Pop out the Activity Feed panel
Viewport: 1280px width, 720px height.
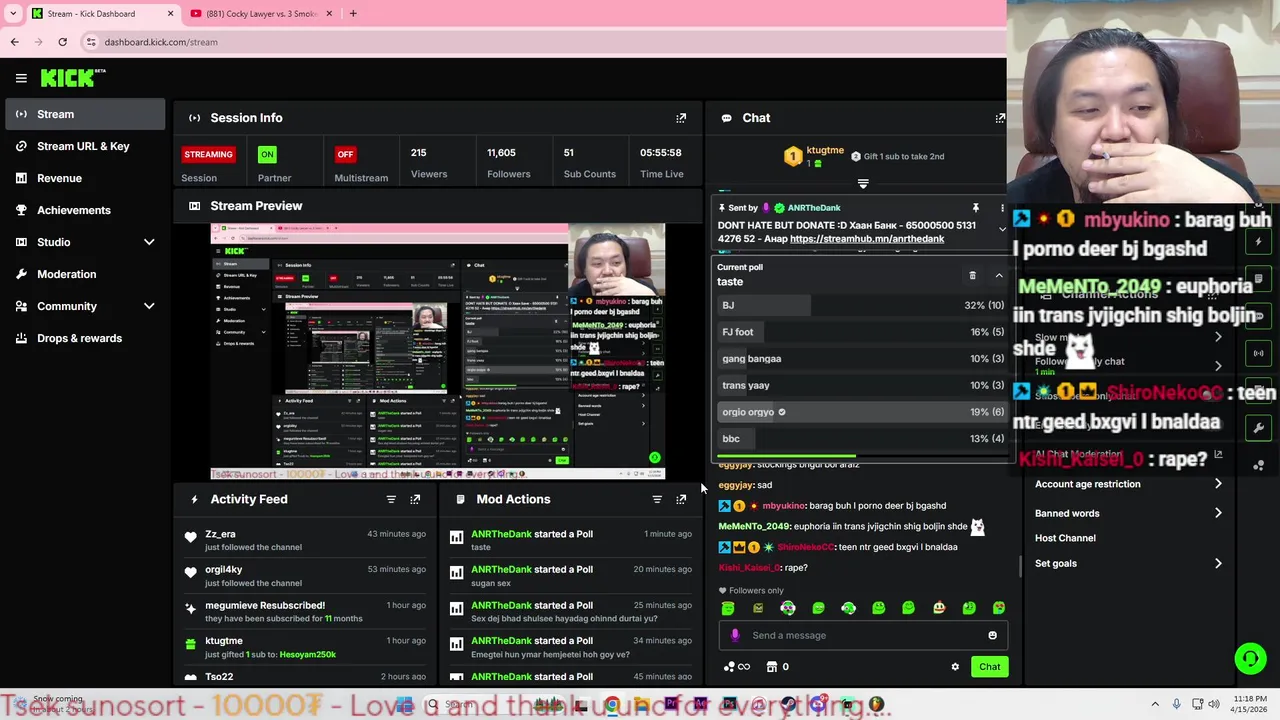(415, 499)
